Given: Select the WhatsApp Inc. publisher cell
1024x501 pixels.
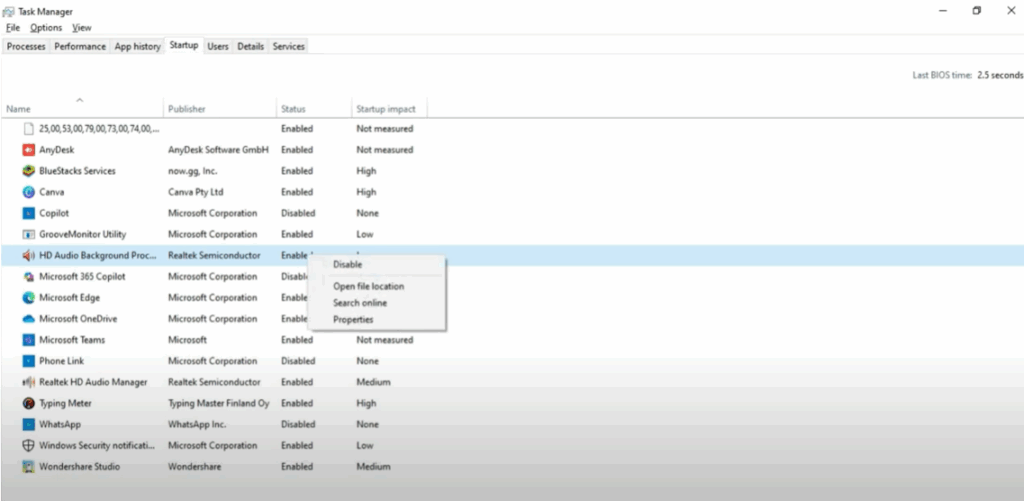Looking at the screenshot, I should (x=197, y=425).
